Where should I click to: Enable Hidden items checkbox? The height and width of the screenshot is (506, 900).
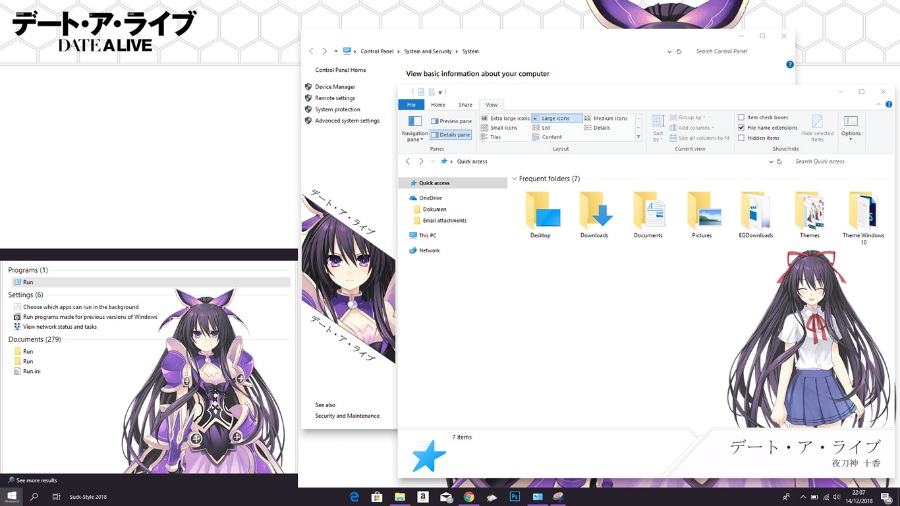(759, 138)
